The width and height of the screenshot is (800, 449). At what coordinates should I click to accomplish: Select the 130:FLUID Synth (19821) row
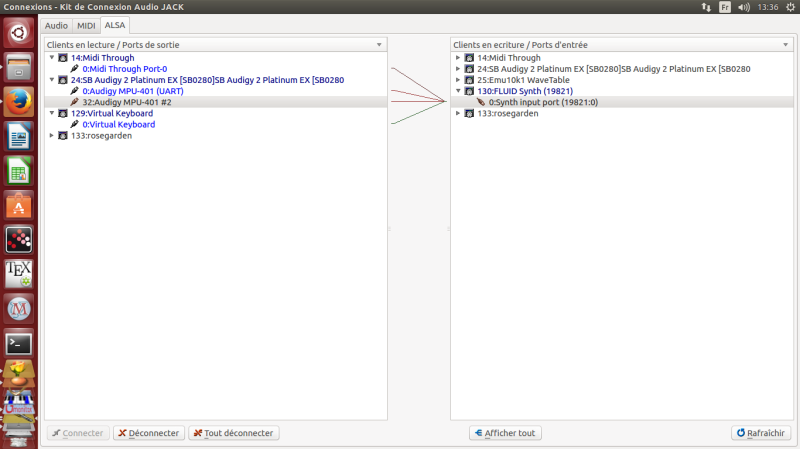(x=622, y=91)
